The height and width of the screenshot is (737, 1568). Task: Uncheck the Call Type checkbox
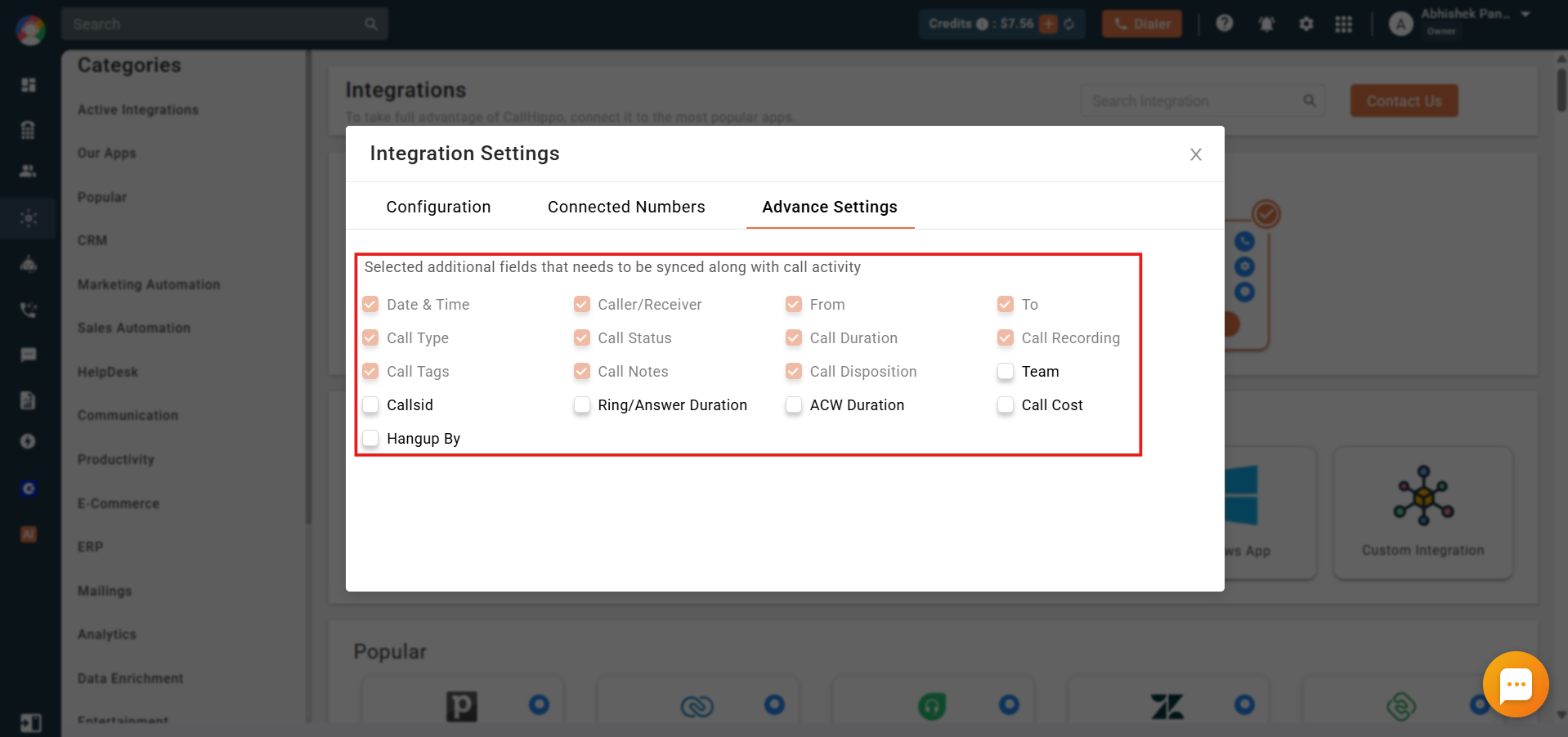pyautogui.click(x=370, y=338)
